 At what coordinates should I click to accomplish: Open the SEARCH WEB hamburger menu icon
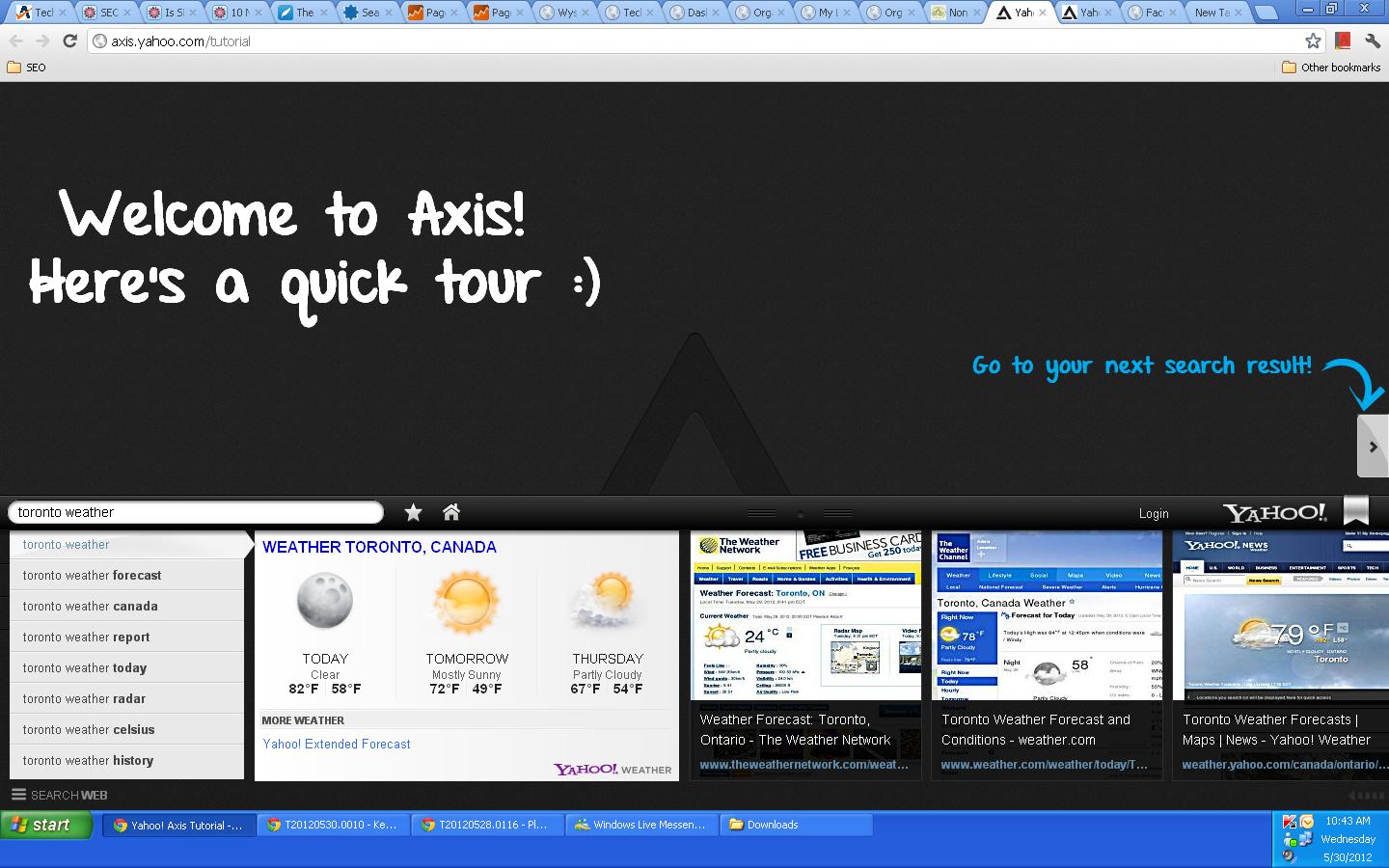pyautogui.click(x=18, y=795)
